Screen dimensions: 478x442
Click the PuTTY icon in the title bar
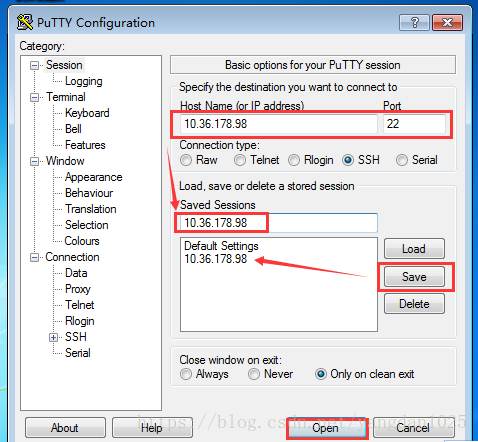click(x=25, y=23)
